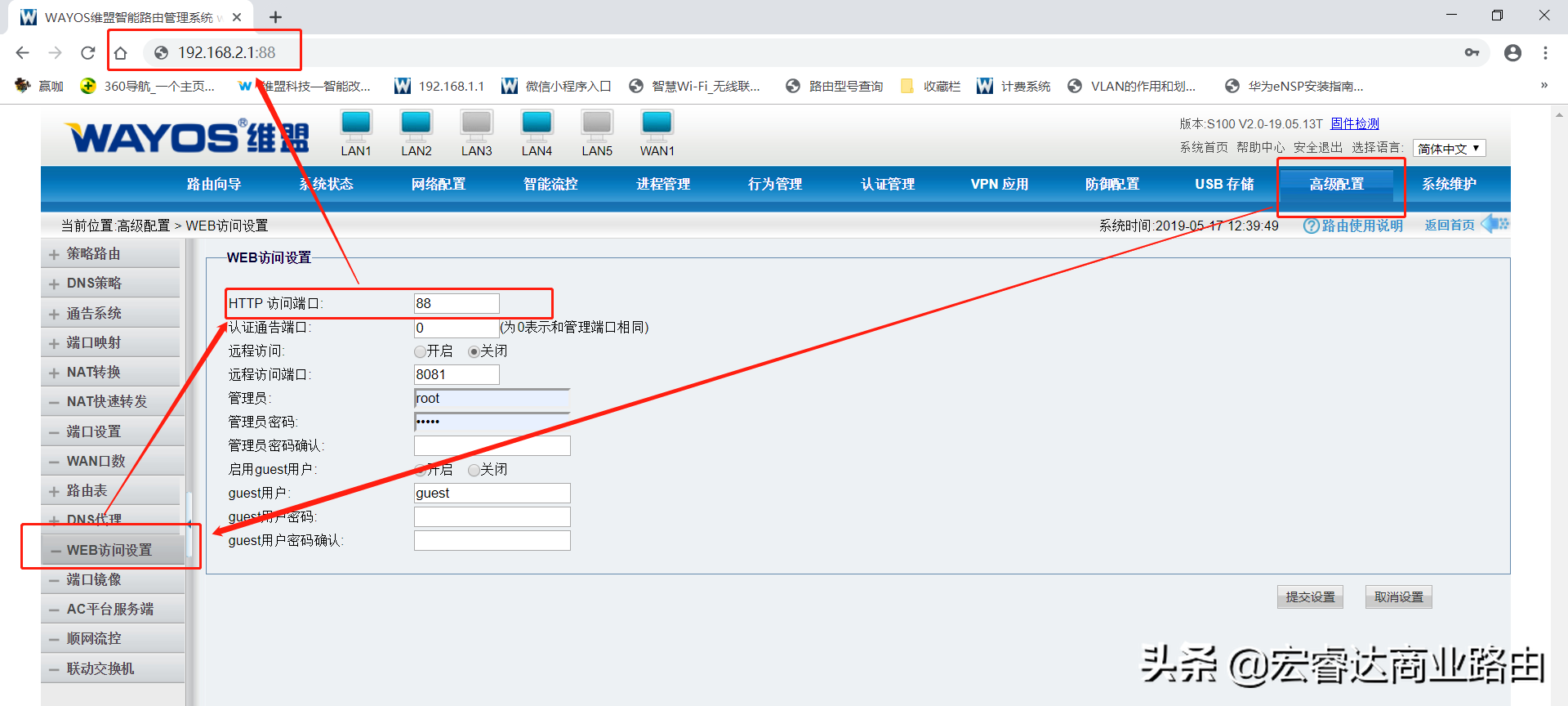Open the USB 存储 nav tab
Viewport: 1568px width, 706px height.
pos(1224,184)
